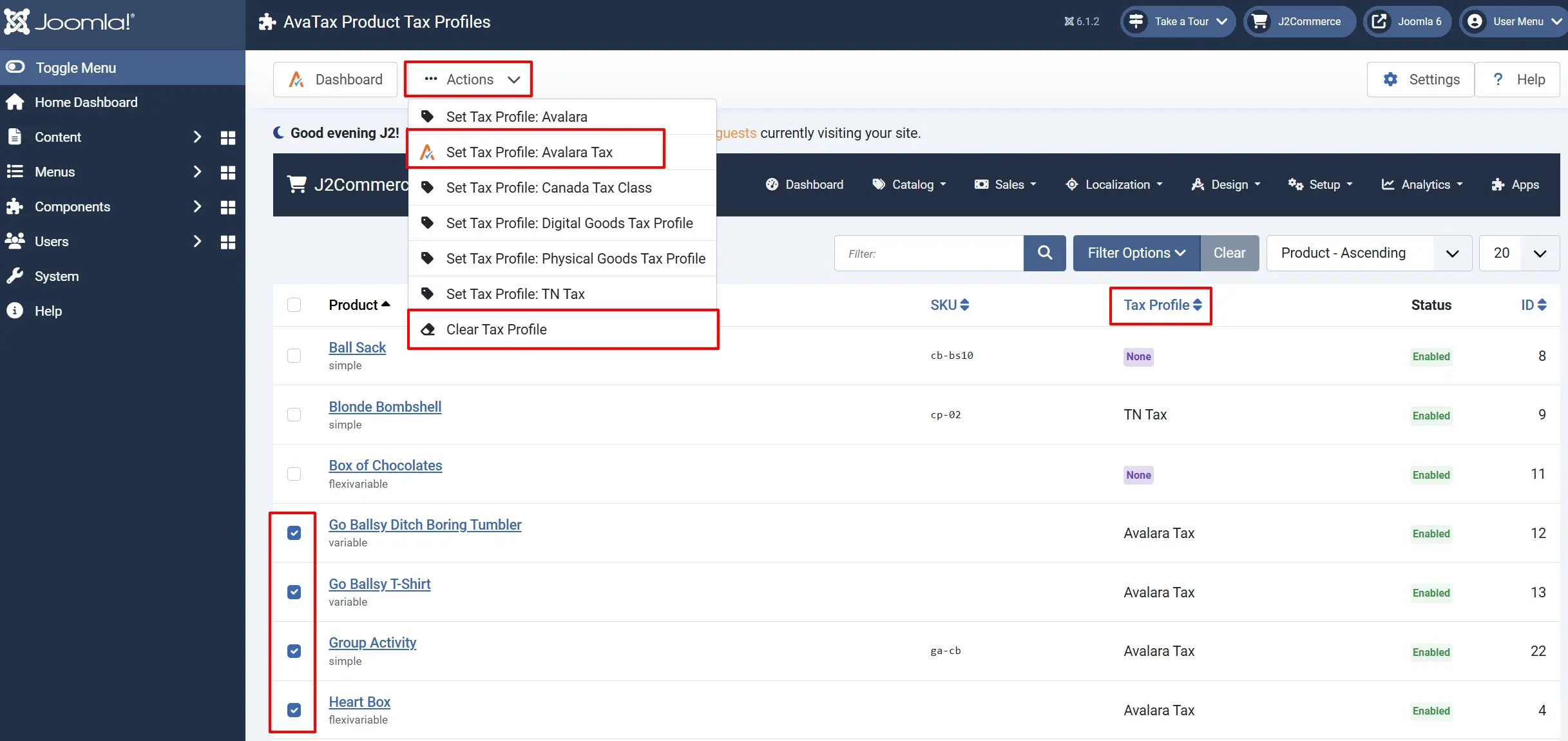Open the Sales nav dropdown
This screenshot has width=1568, height=741.
tap(1006, 184)
